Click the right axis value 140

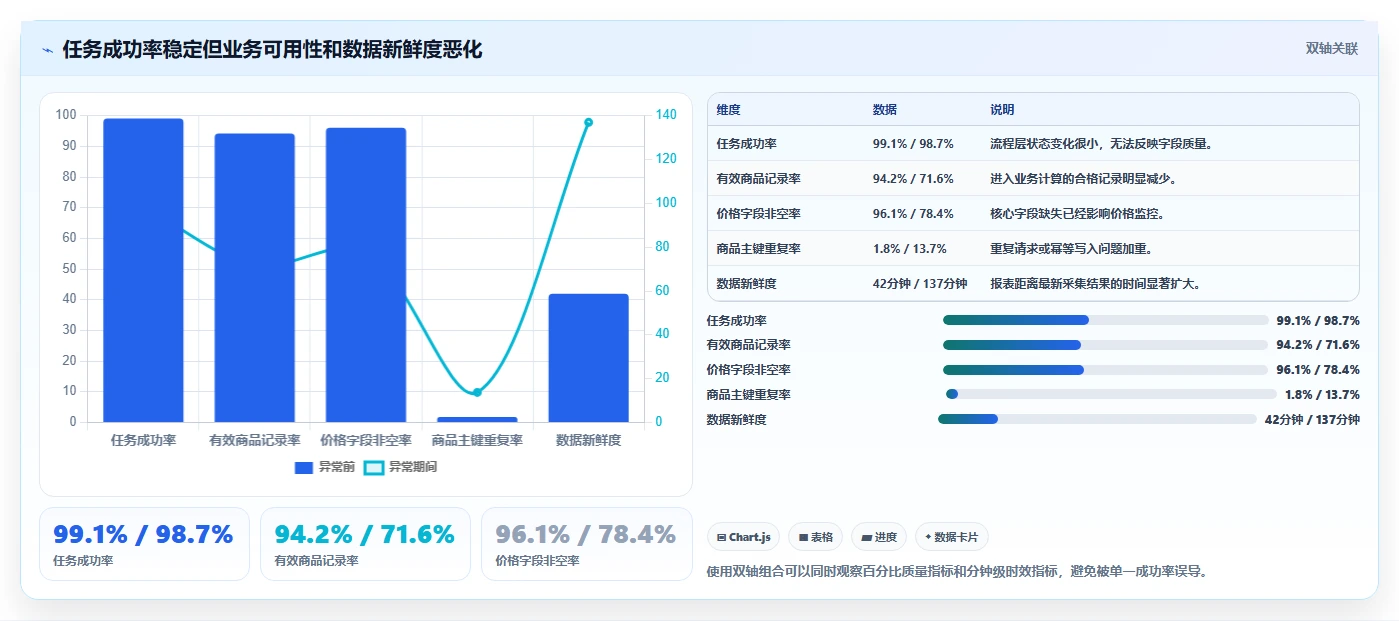click(x=665, y=115)
